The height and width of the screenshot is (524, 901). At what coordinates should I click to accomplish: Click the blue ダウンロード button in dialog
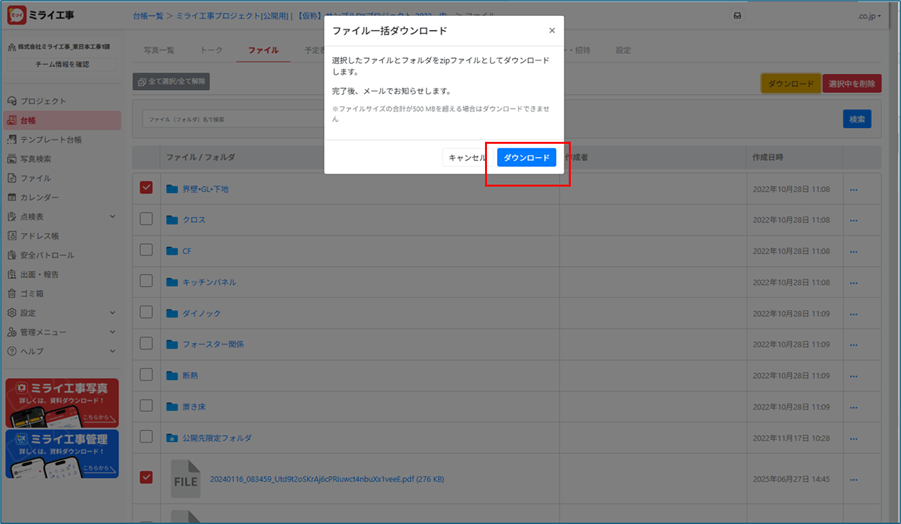click(x=526, y=158)
